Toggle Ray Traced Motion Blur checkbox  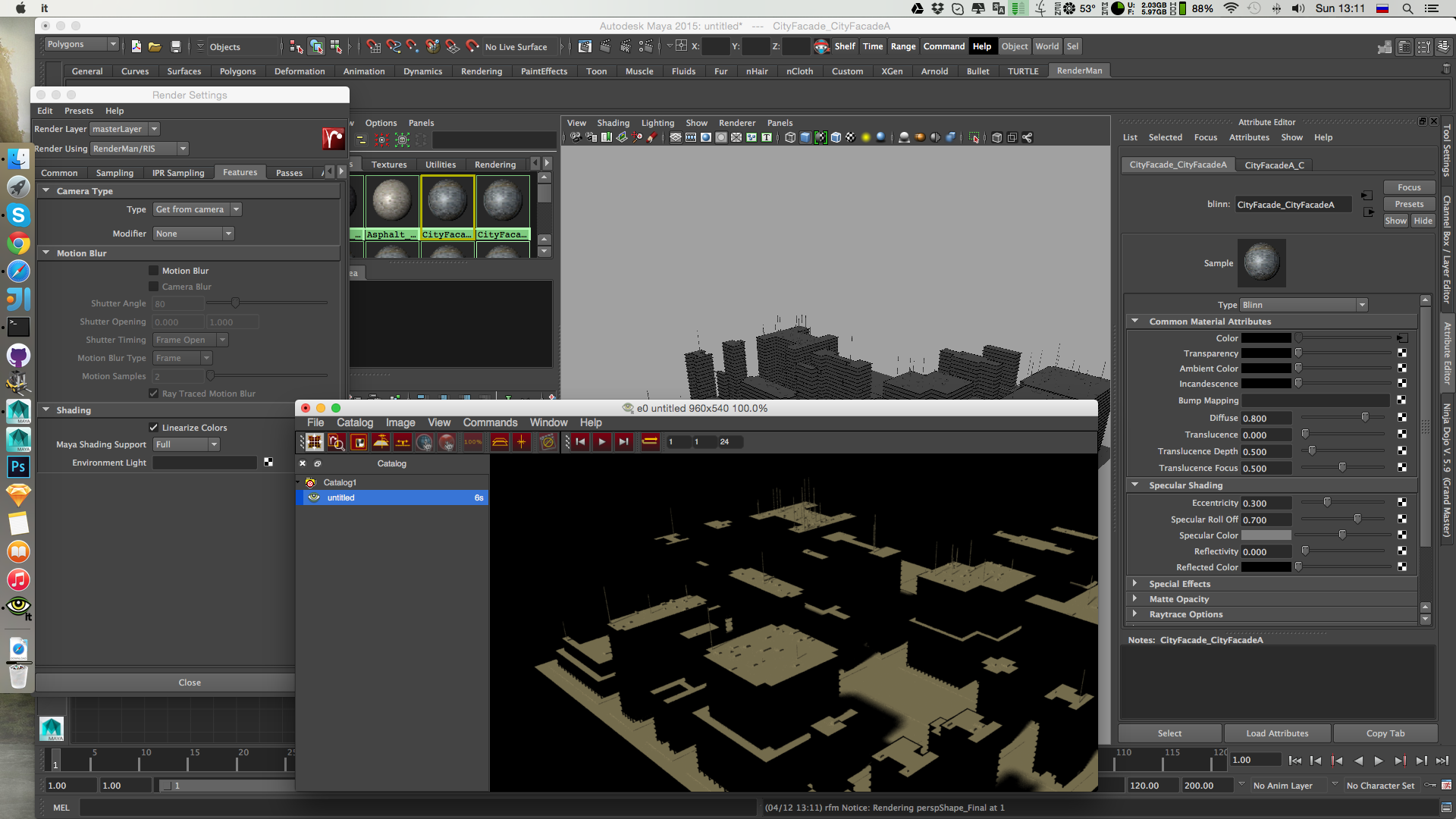pyautogui.click(x=154, y=394)
